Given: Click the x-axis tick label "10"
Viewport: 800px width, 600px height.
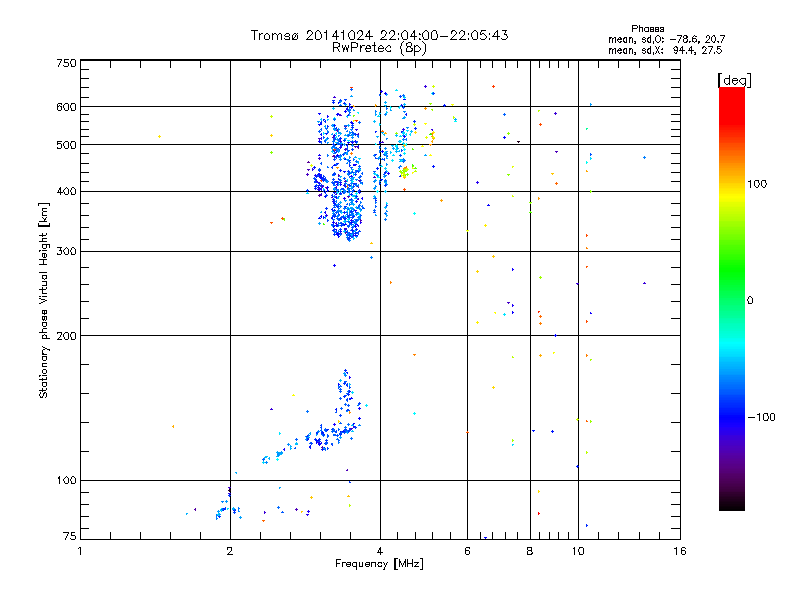Looking at the screenshot, I should click(578, 551).
